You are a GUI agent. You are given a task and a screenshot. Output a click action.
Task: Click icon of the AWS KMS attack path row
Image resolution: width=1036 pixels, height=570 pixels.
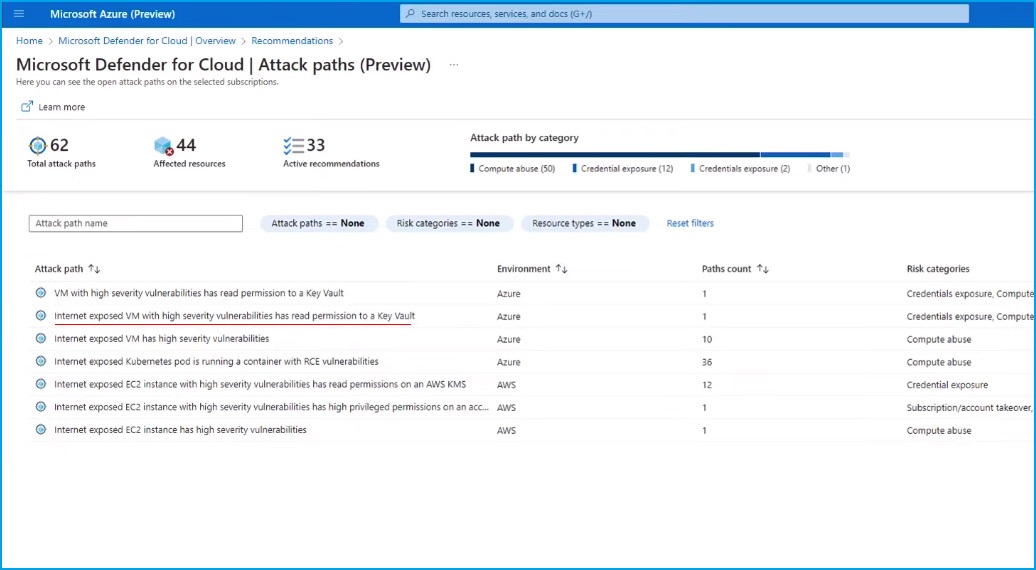[41, 384]
